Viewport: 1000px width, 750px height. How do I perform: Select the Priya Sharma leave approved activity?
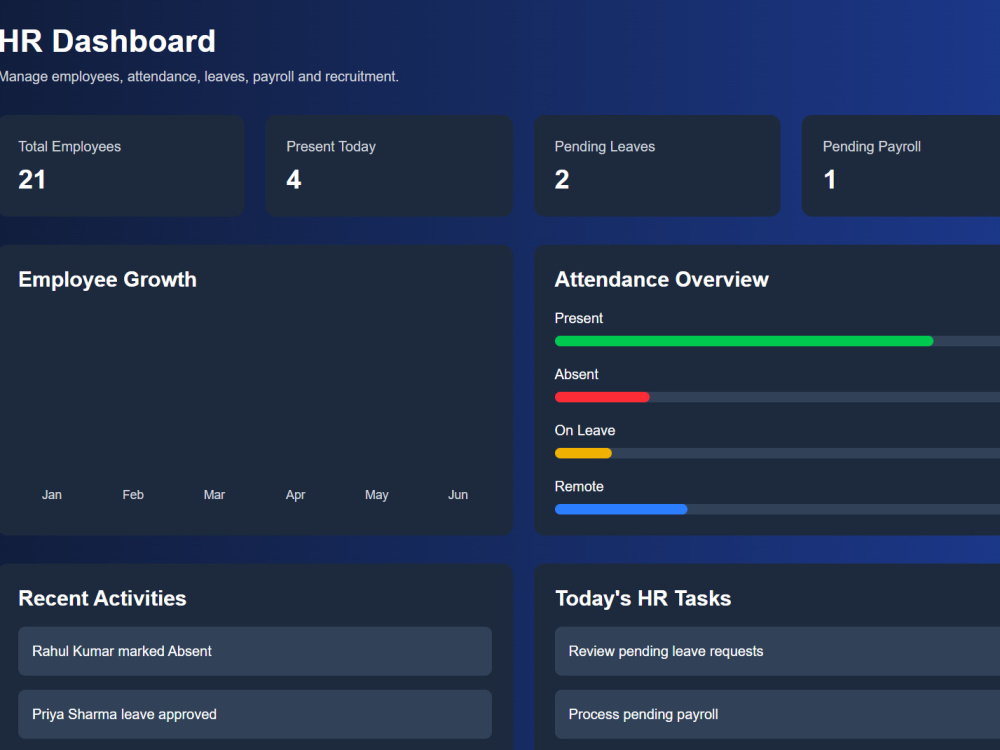pyautogui.click(x=254, y=714)
